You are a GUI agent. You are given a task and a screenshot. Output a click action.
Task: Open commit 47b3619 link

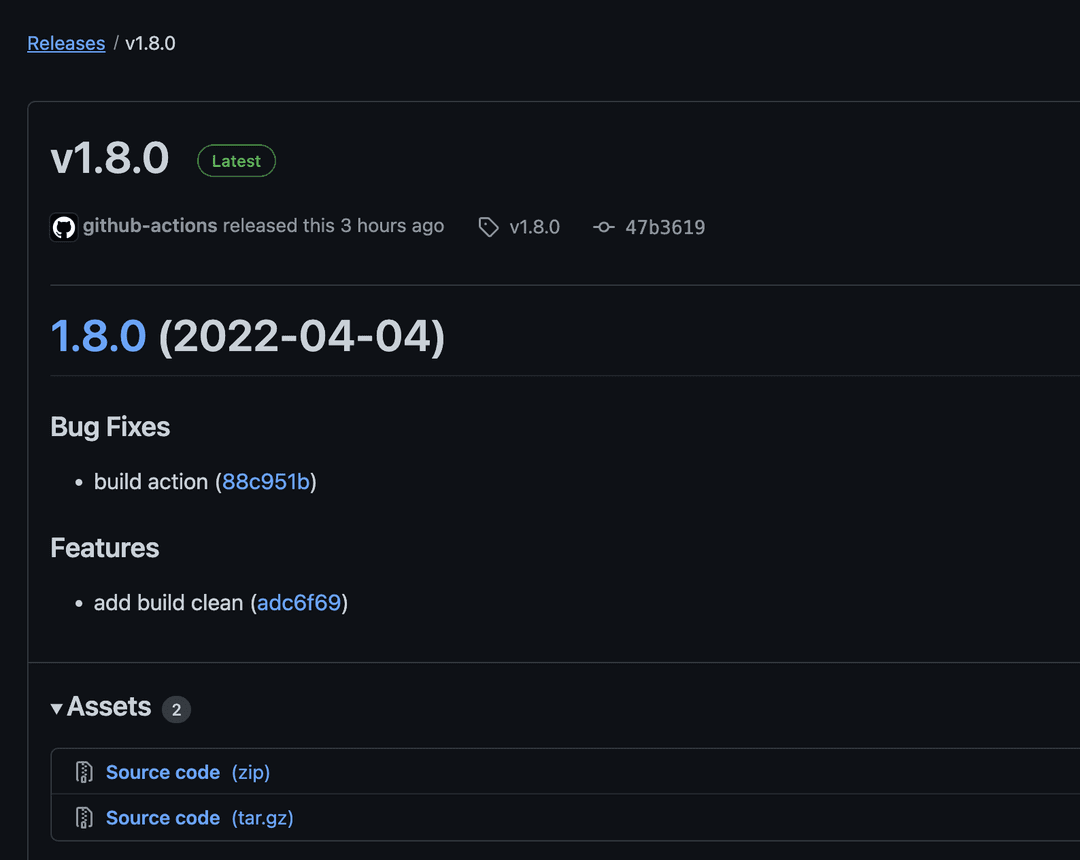pos(665,227)
